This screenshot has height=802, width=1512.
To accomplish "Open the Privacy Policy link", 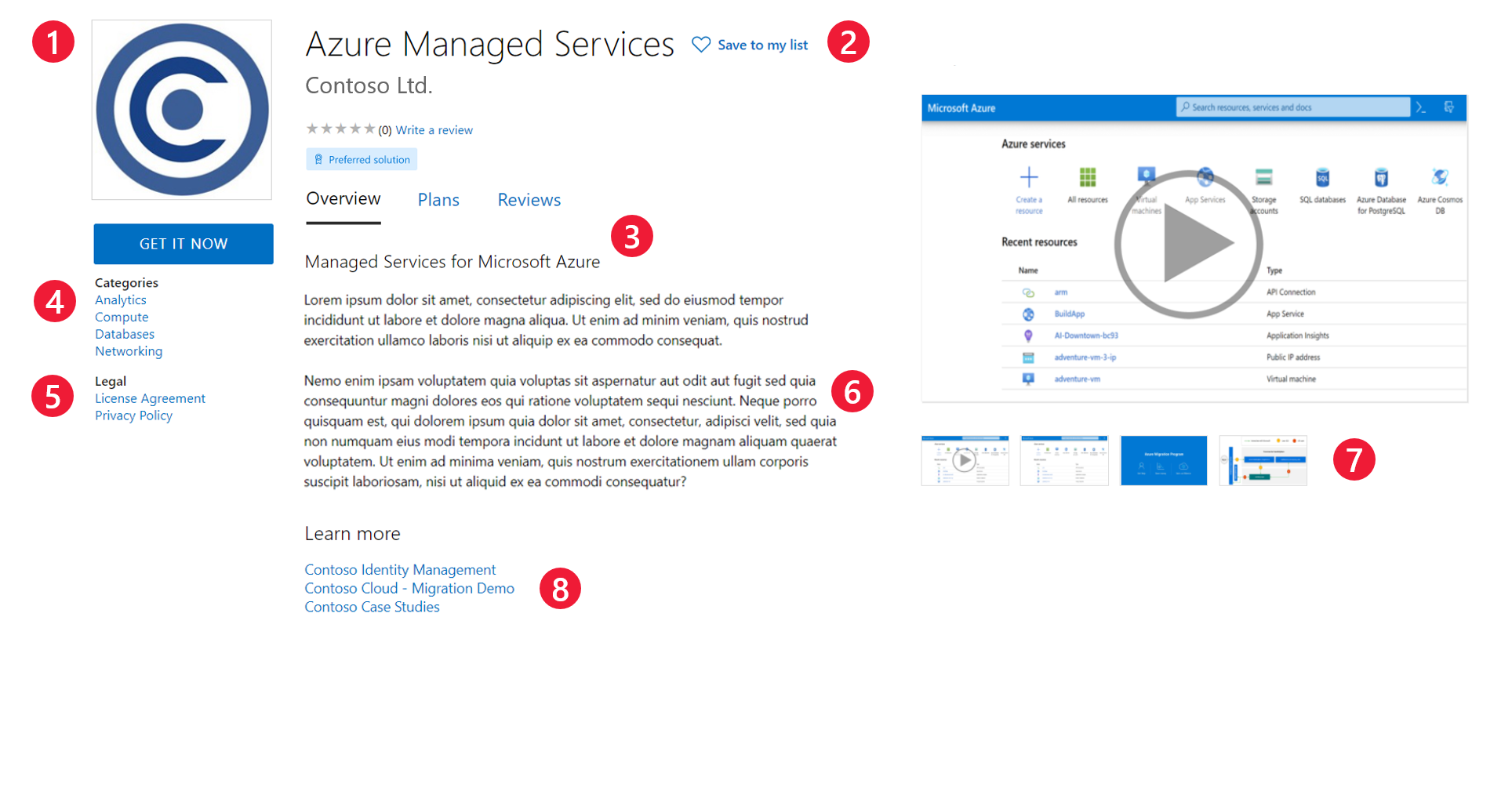I will point(133,416).
